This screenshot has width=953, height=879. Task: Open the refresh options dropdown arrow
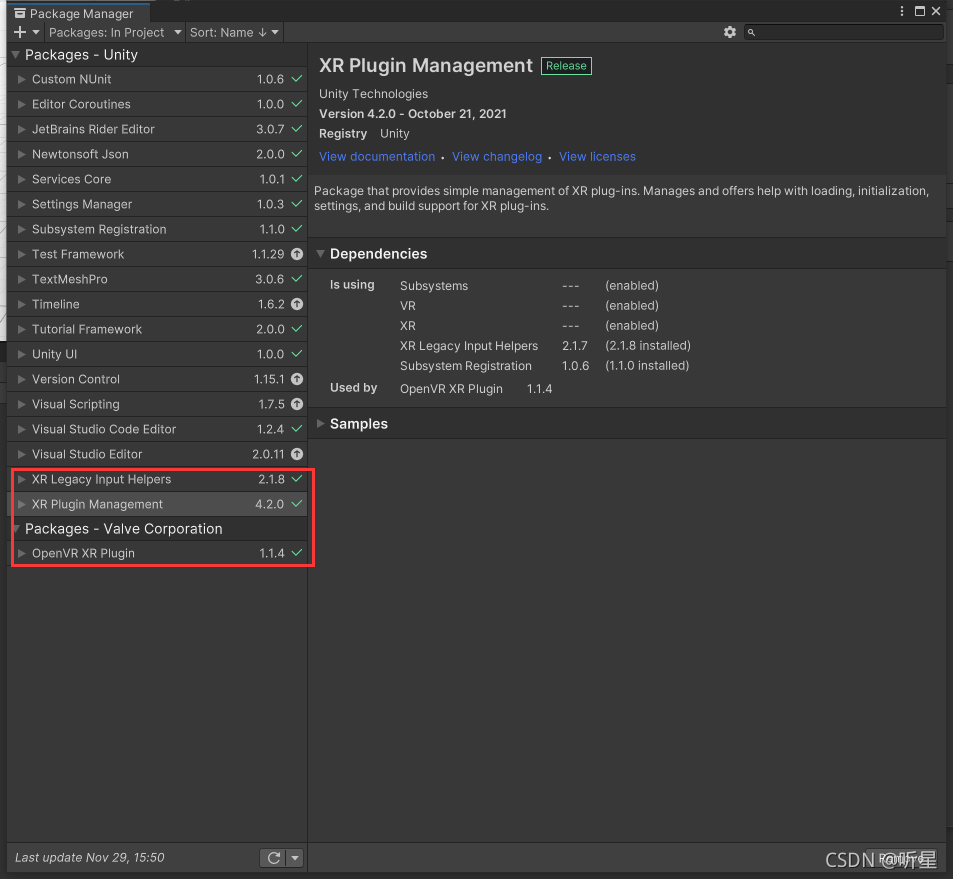(x=295, y=858)
